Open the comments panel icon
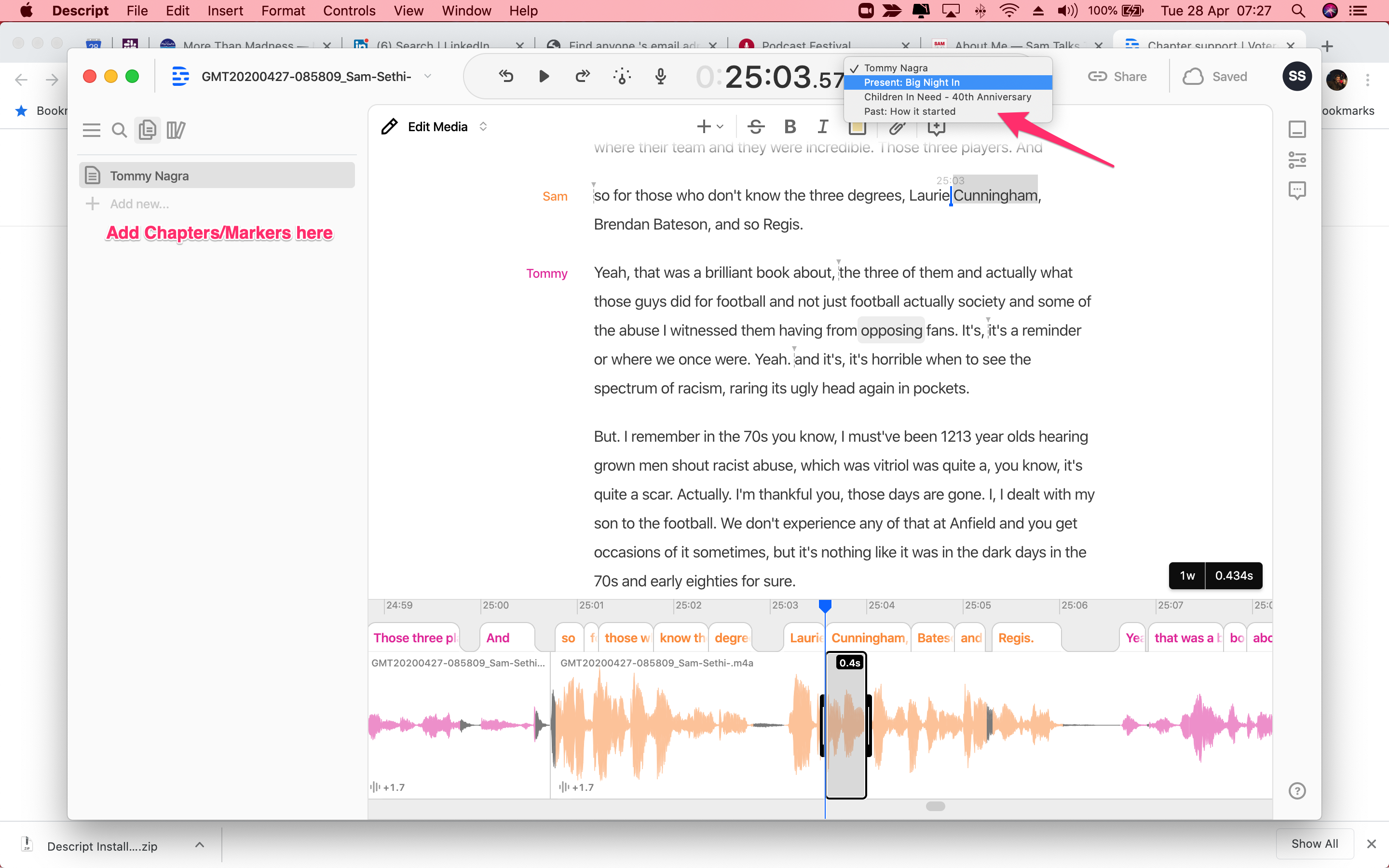 point(1297,190)
